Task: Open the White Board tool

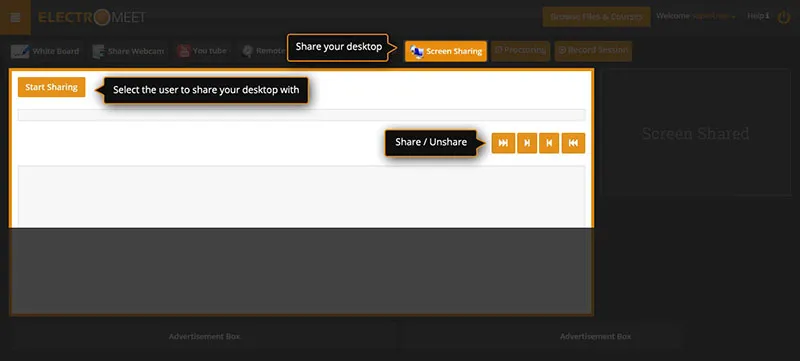Action: click(45, 51)
